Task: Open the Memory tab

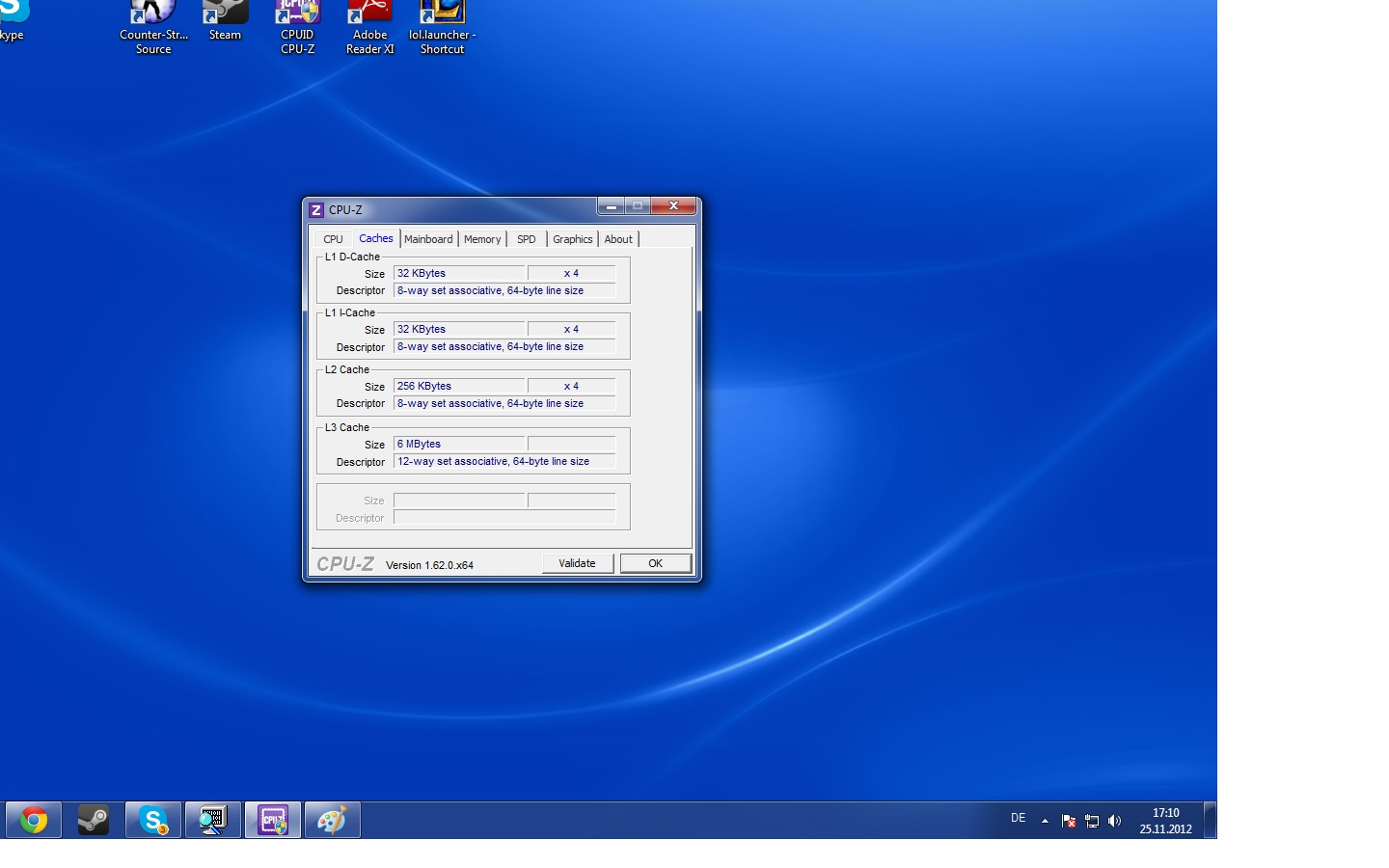Action: tap(482, 239)
